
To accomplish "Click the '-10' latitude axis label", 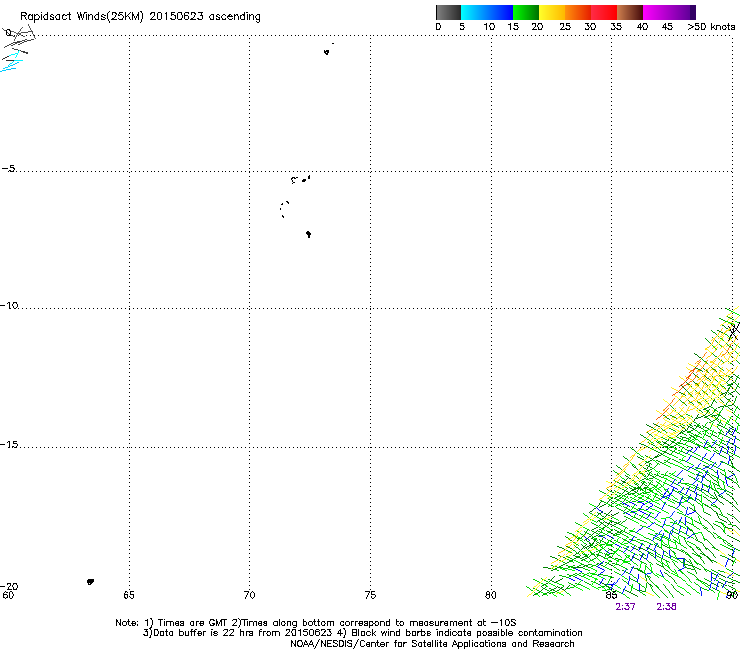I will tap(9, 305).
